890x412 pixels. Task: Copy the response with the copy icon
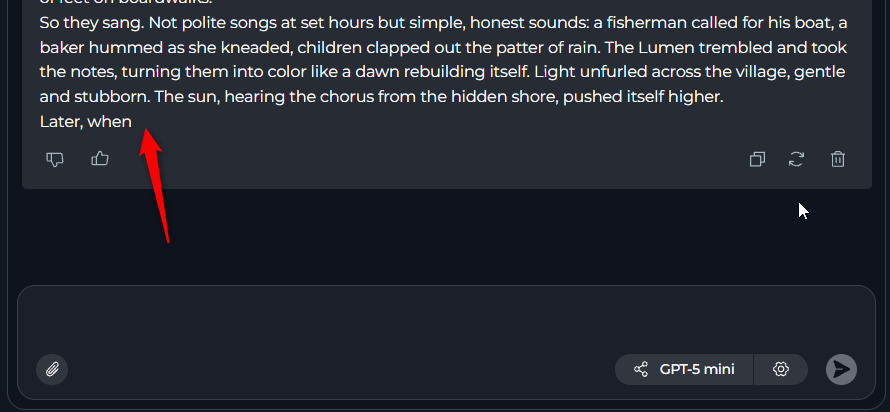[758, 158]
